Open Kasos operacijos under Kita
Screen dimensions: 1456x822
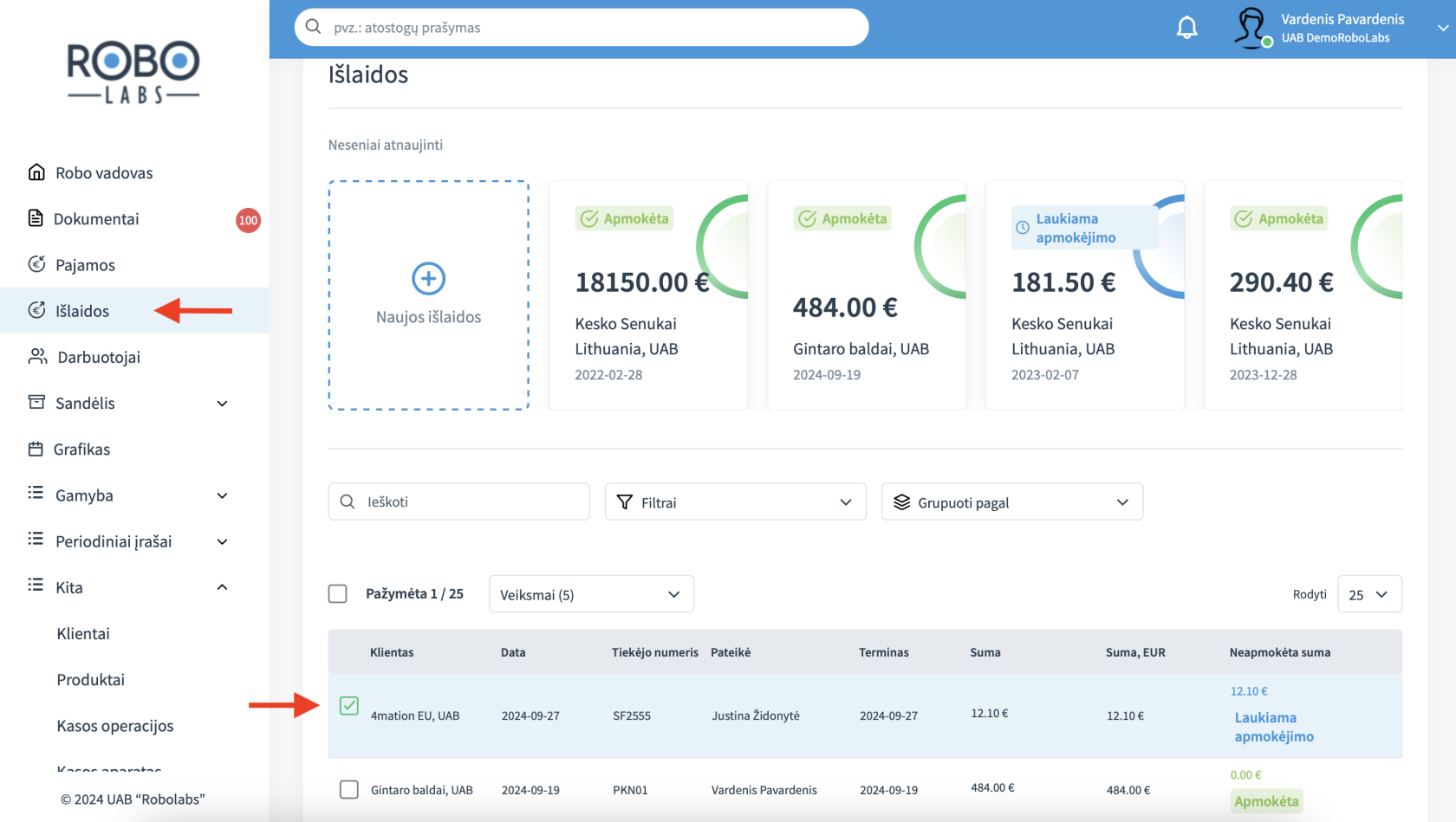point(115,725)
